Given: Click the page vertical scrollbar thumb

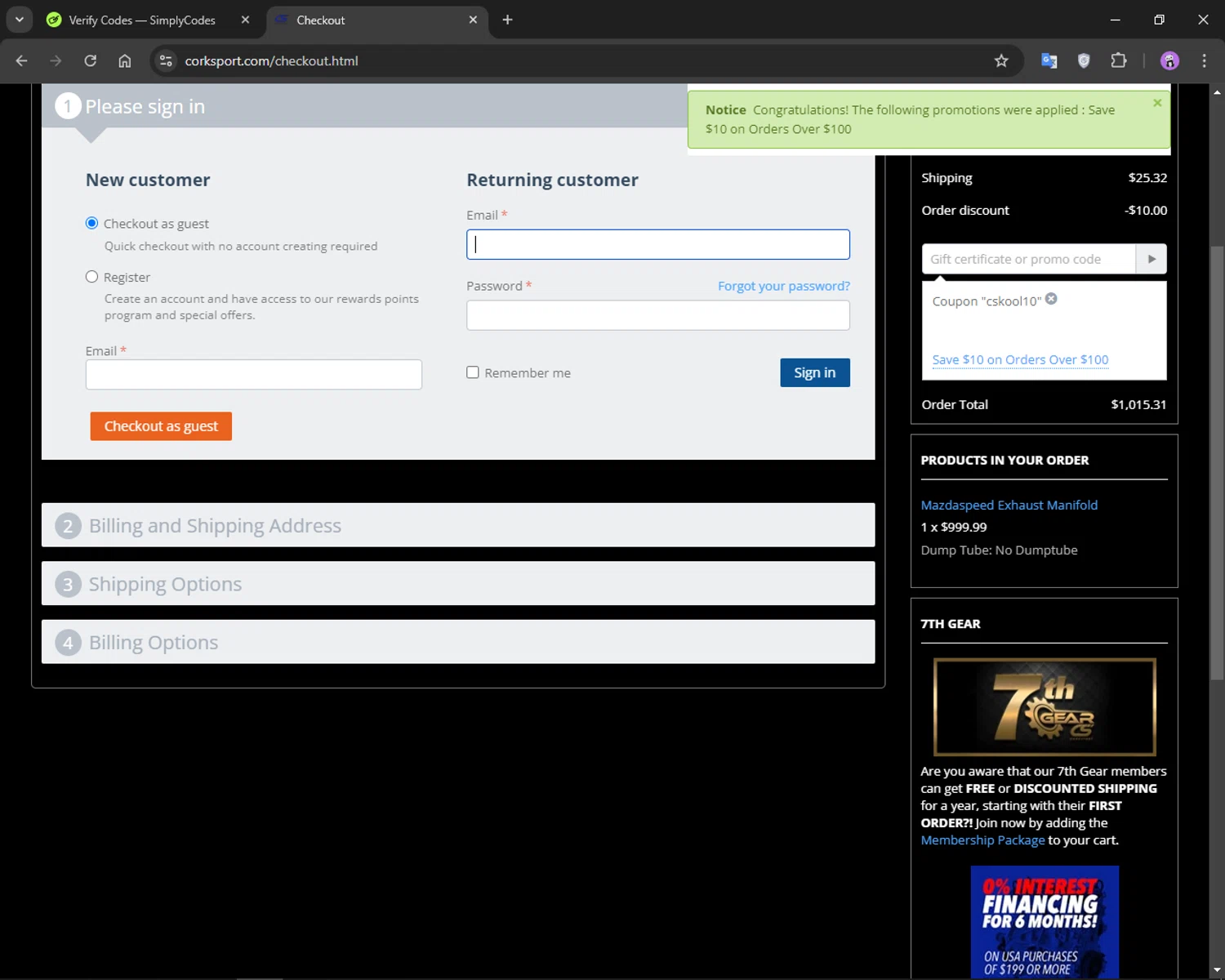Looking at the screenshot, I should click(1217, 461).
